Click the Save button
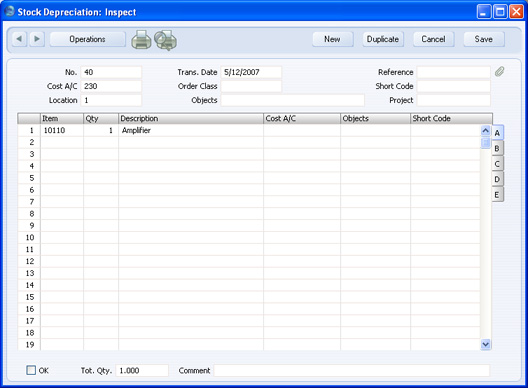 pos(484,39)
